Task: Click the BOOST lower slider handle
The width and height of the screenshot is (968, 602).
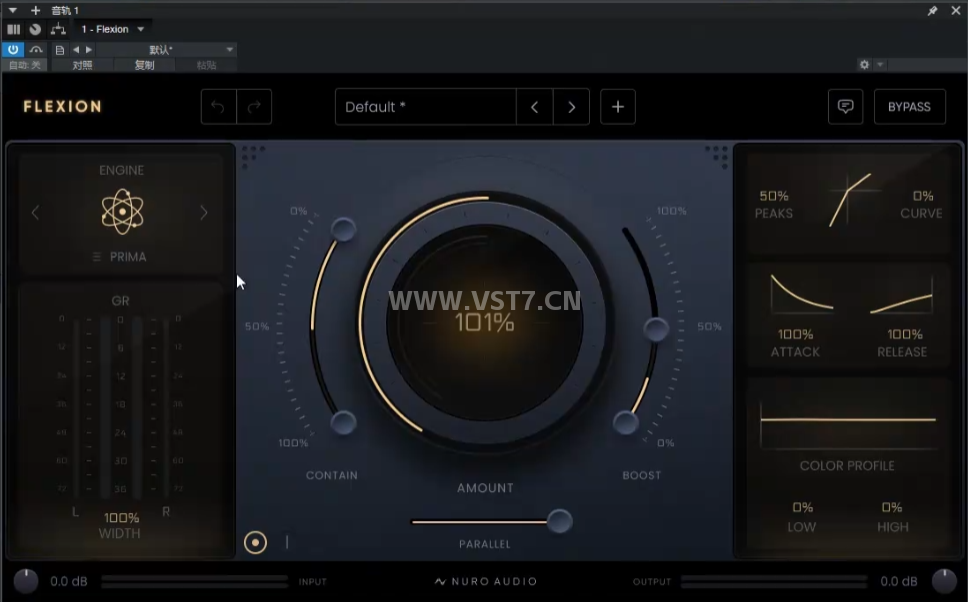Action: coord(625,423)
